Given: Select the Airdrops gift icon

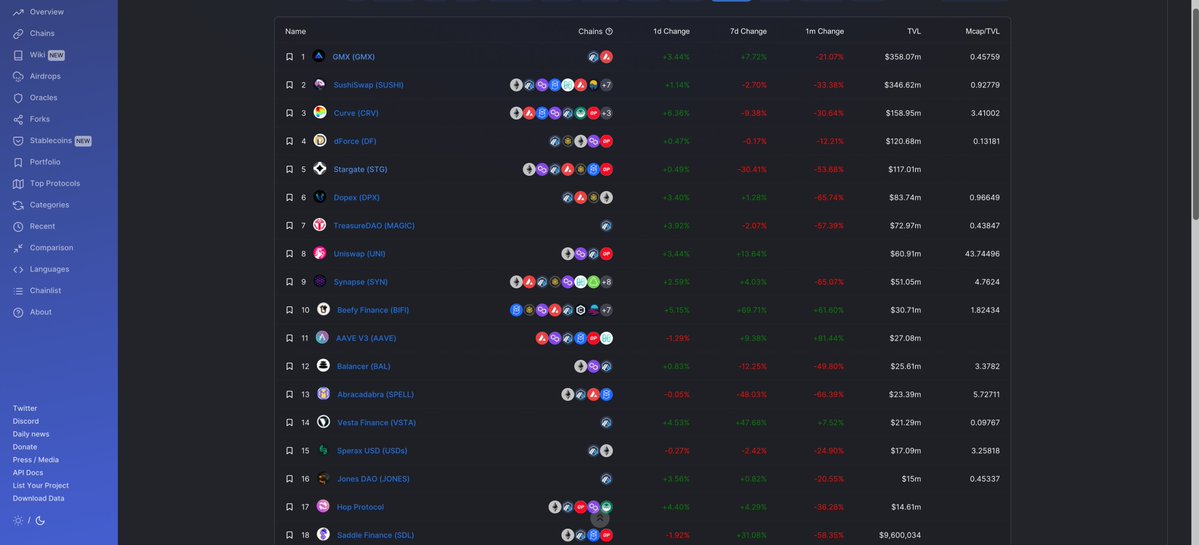Looking at the screenshot, I should 19,76.
